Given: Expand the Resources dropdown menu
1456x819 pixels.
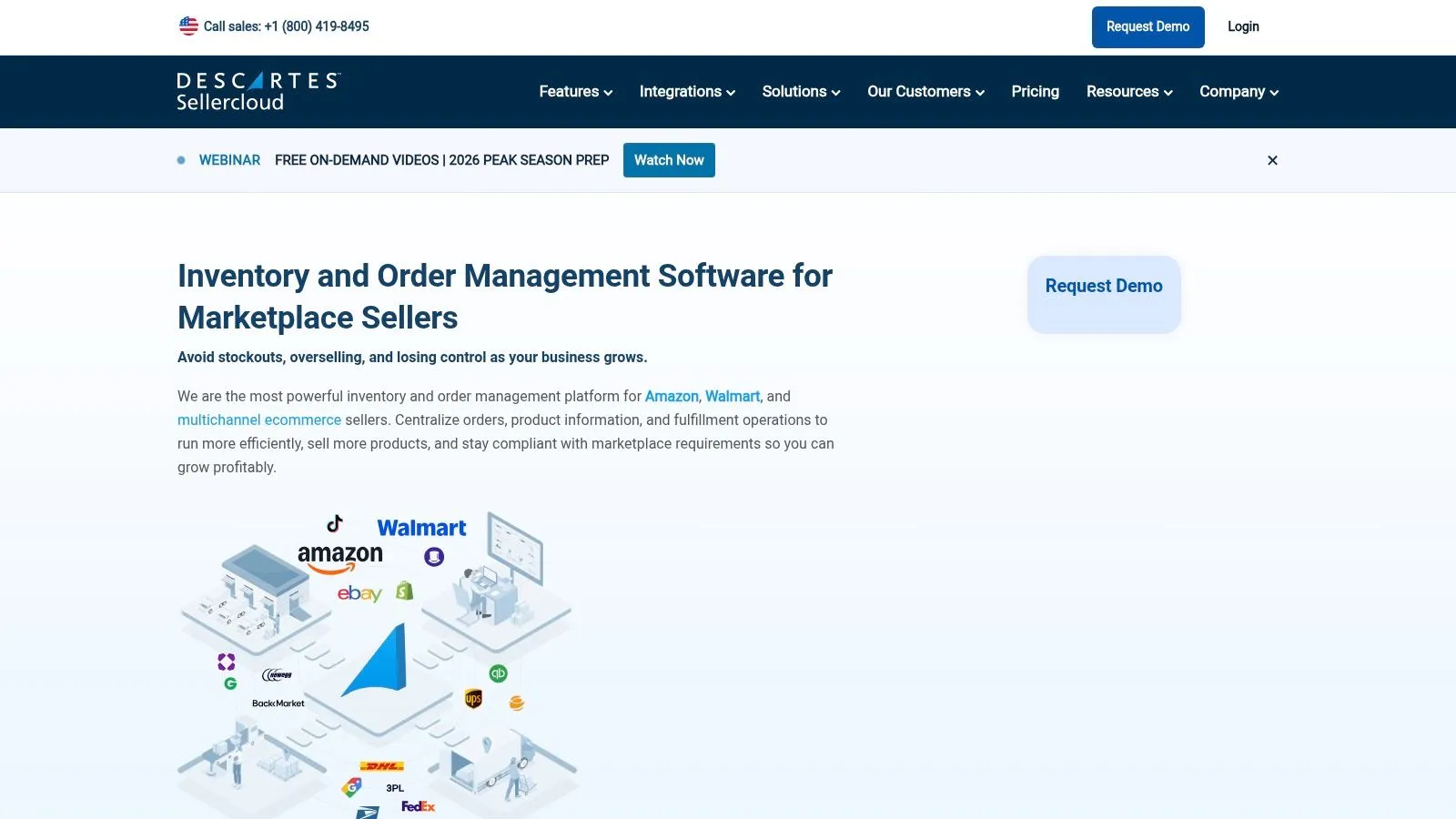Looking at the screenshot, I should [1129, 92].
